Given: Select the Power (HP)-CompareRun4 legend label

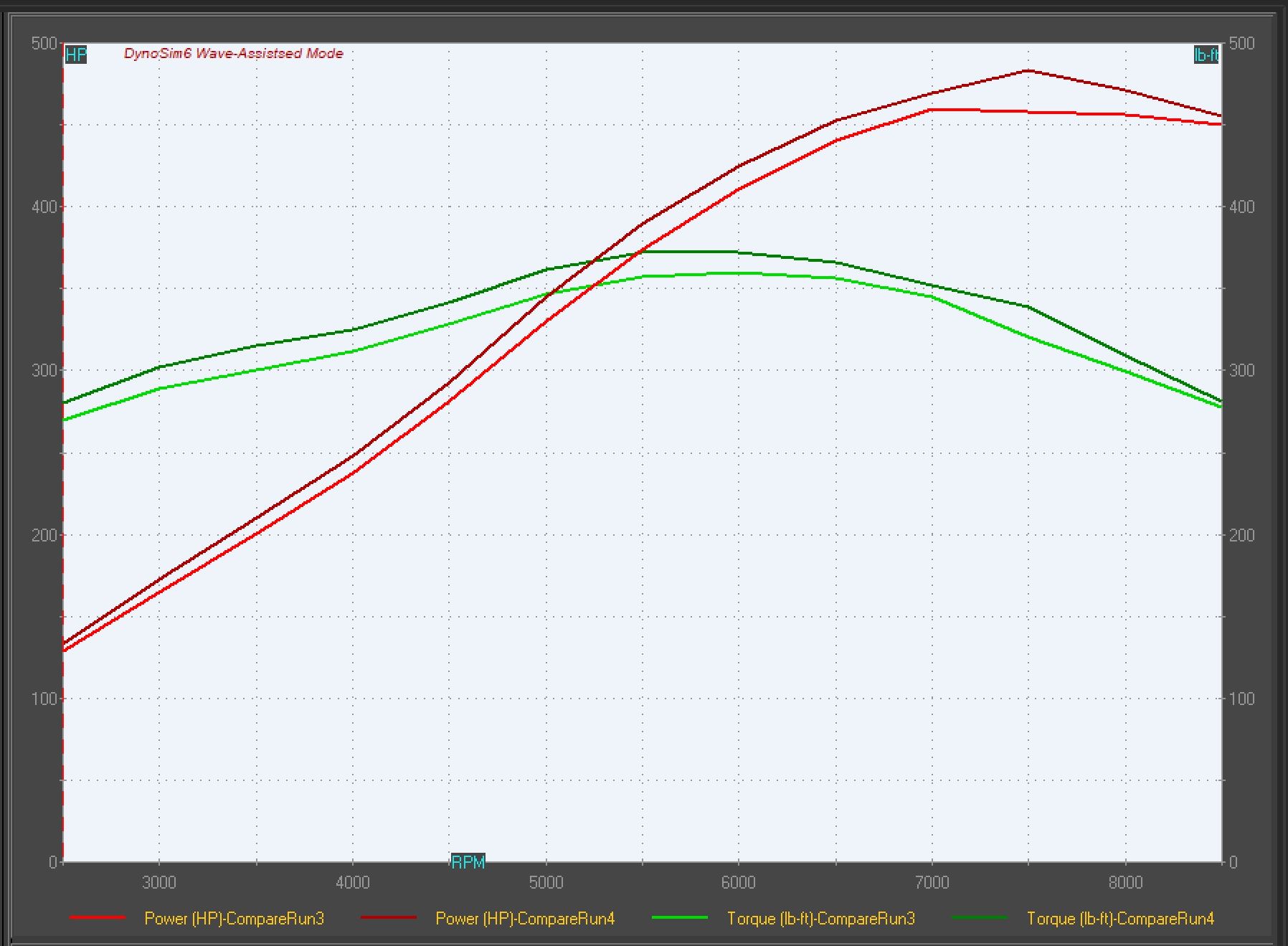Looking at the screenshot, I should (525, 919).
